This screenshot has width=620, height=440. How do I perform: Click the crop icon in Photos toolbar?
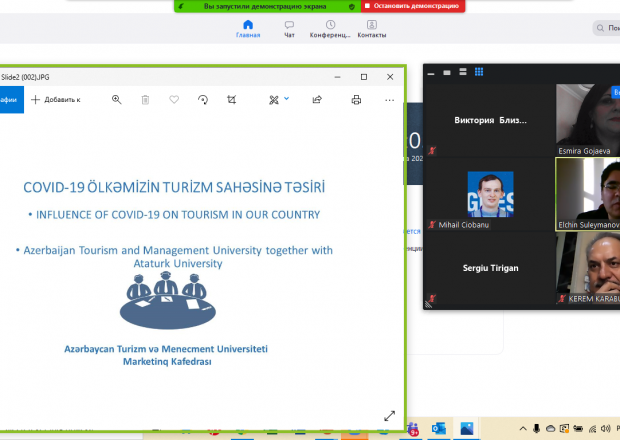[x=232, y=100]
